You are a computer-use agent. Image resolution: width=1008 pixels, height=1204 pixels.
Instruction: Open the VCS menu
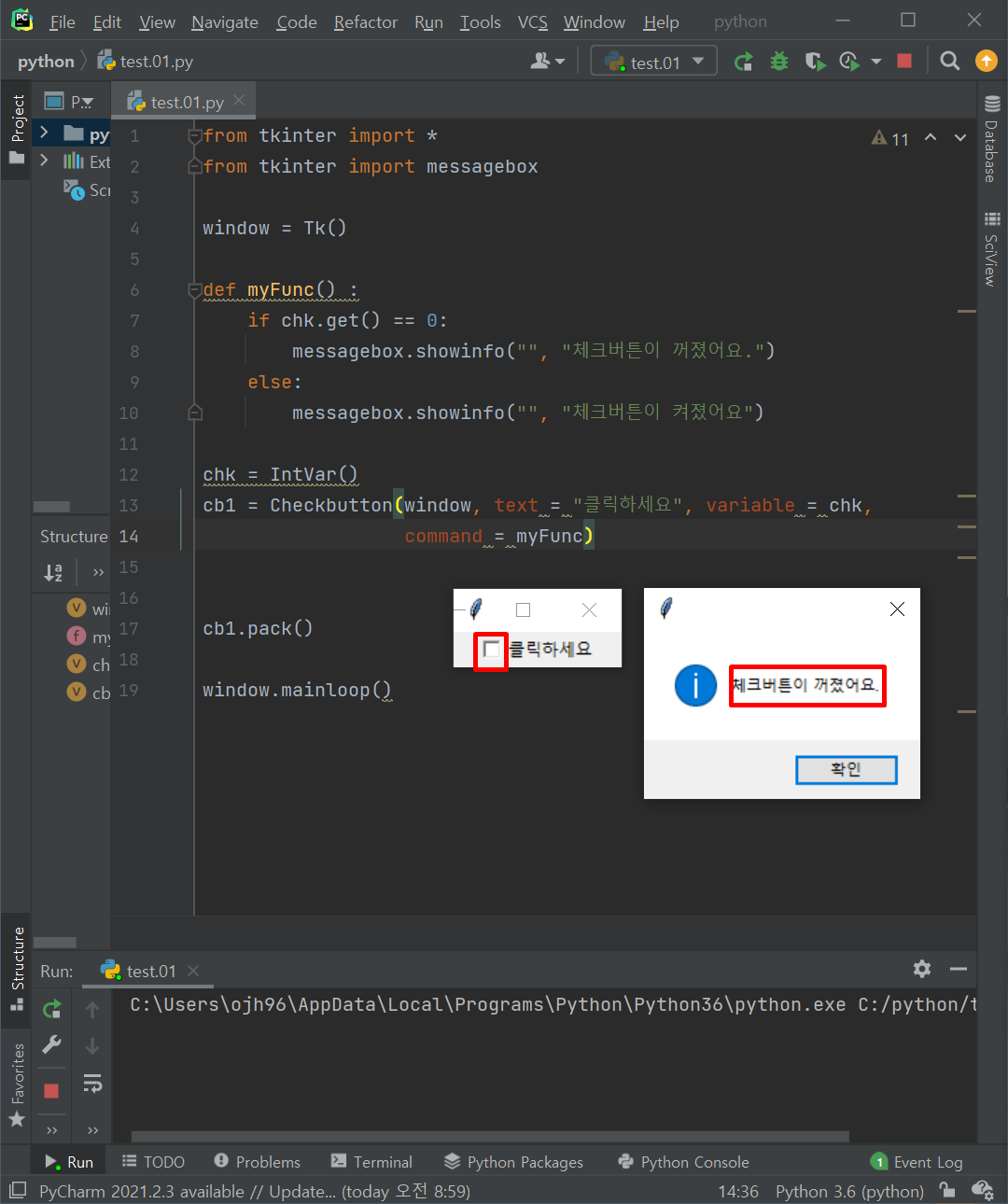click(x=533, y=22)
